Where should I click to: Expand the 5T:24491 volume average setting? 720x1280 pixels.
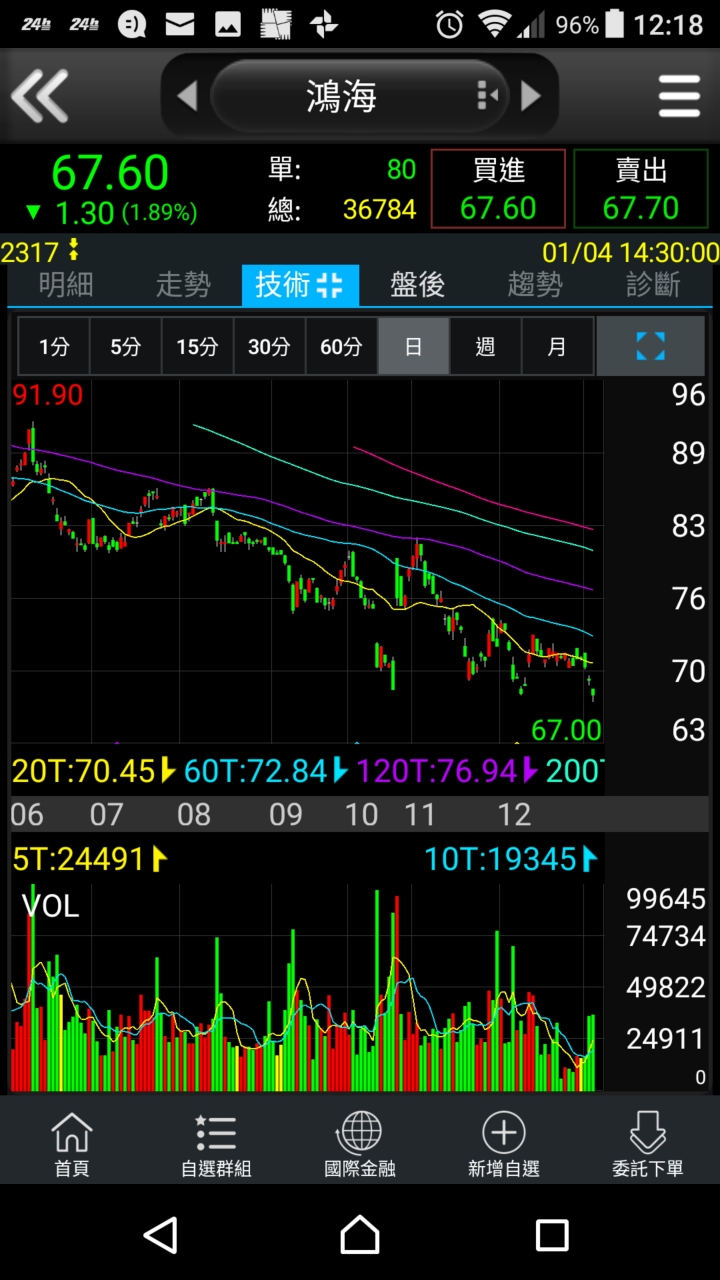pyautogui.click(x=90, y=858)
